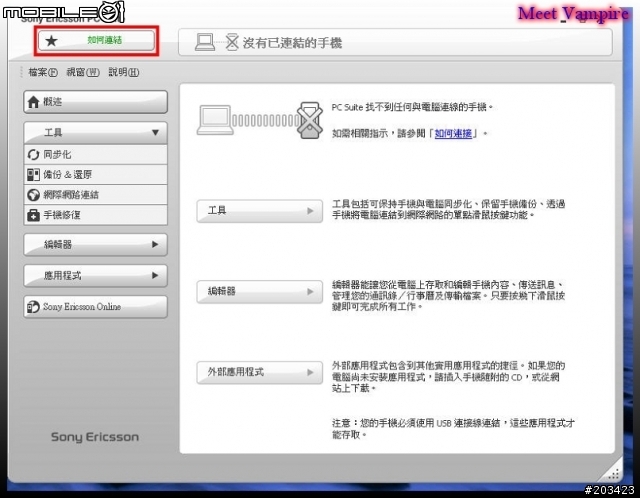Click the Sony Ericsson Online icon
The height and width of the screenshot is (498, 640).
click(x=33, y=307)
